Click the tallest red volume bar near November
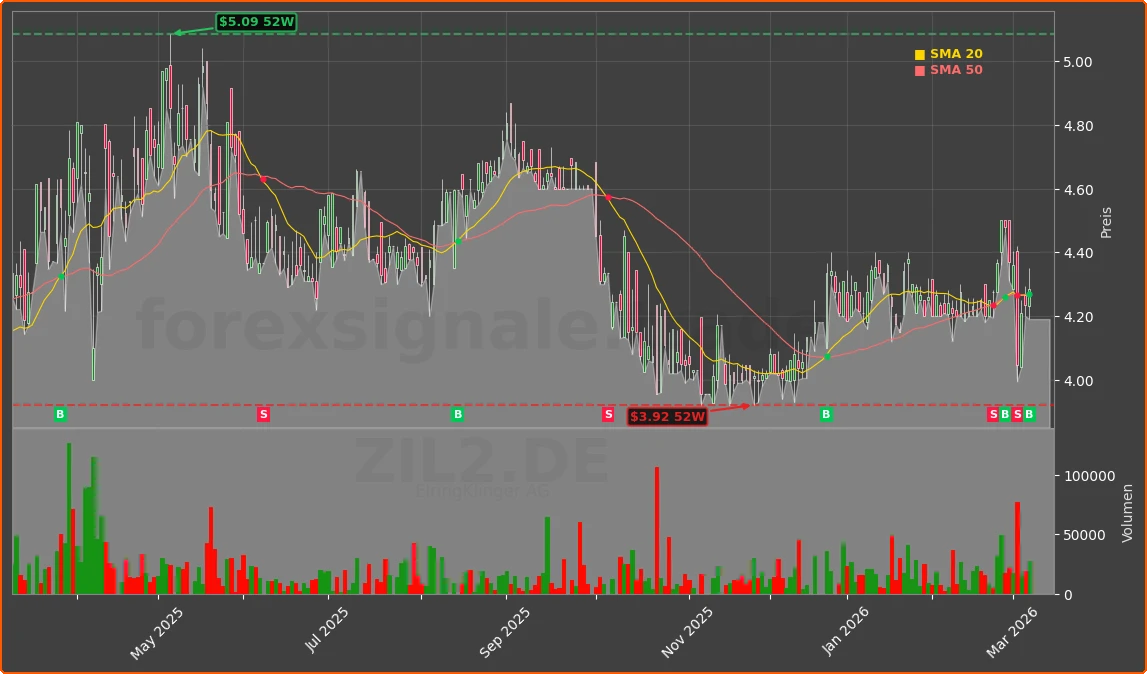Image resolution: width=1147 pixels, height=674 pixels. coord(657,530)
